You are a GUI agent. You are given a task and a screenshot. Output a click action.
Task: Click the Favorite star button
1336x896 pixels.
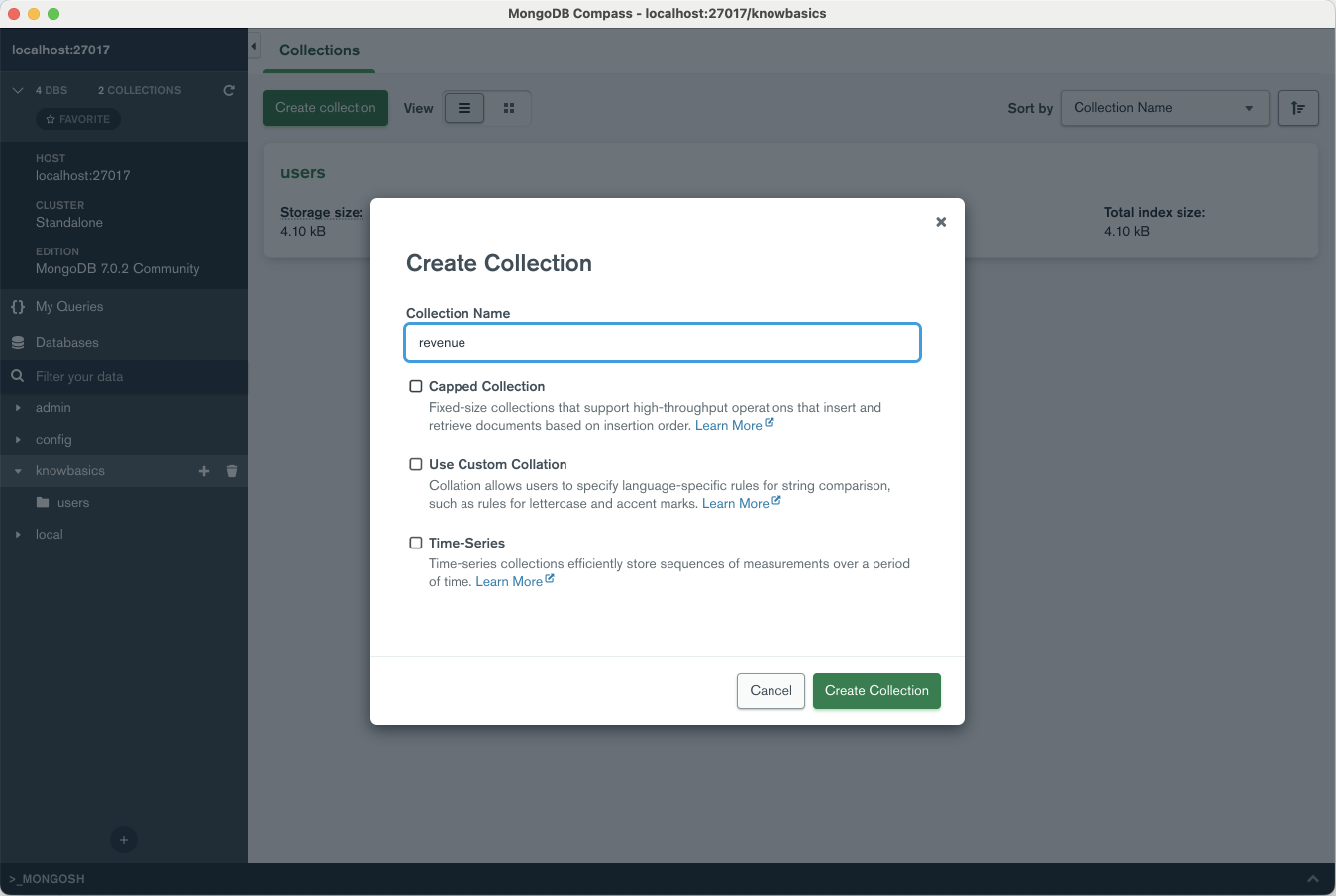tap(78, 119)
